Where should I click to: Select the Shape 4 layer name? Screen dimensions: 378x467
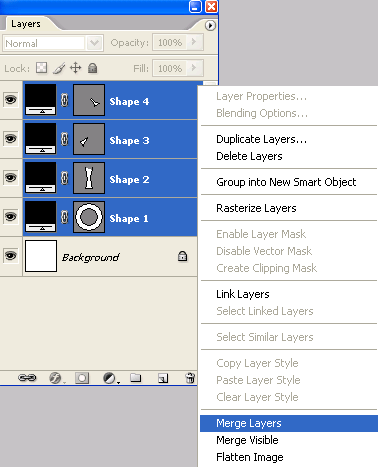tap(129, 102)
